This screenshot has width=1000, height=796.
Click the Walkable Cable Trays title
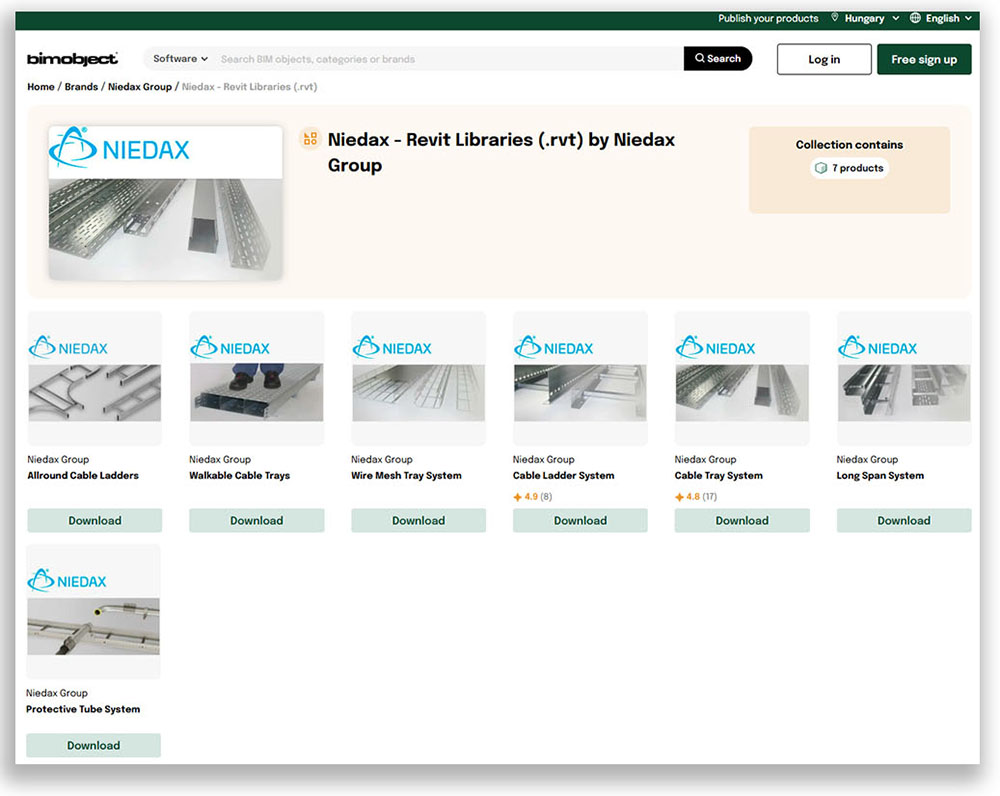pos(240,476)
